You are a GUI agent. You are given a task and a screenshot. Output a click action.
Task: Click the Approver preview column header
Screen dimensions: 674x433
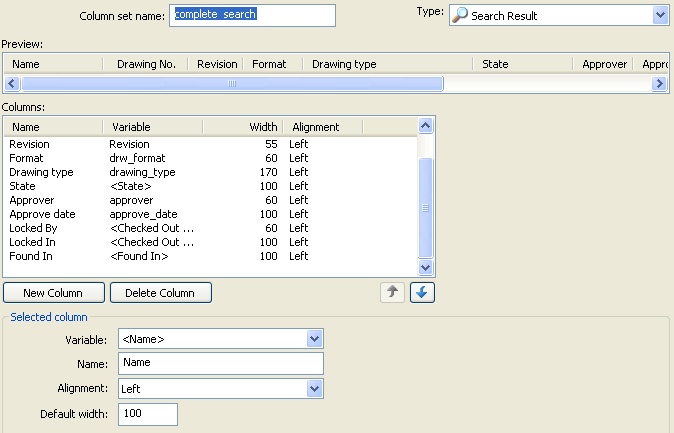coord(604,64)
